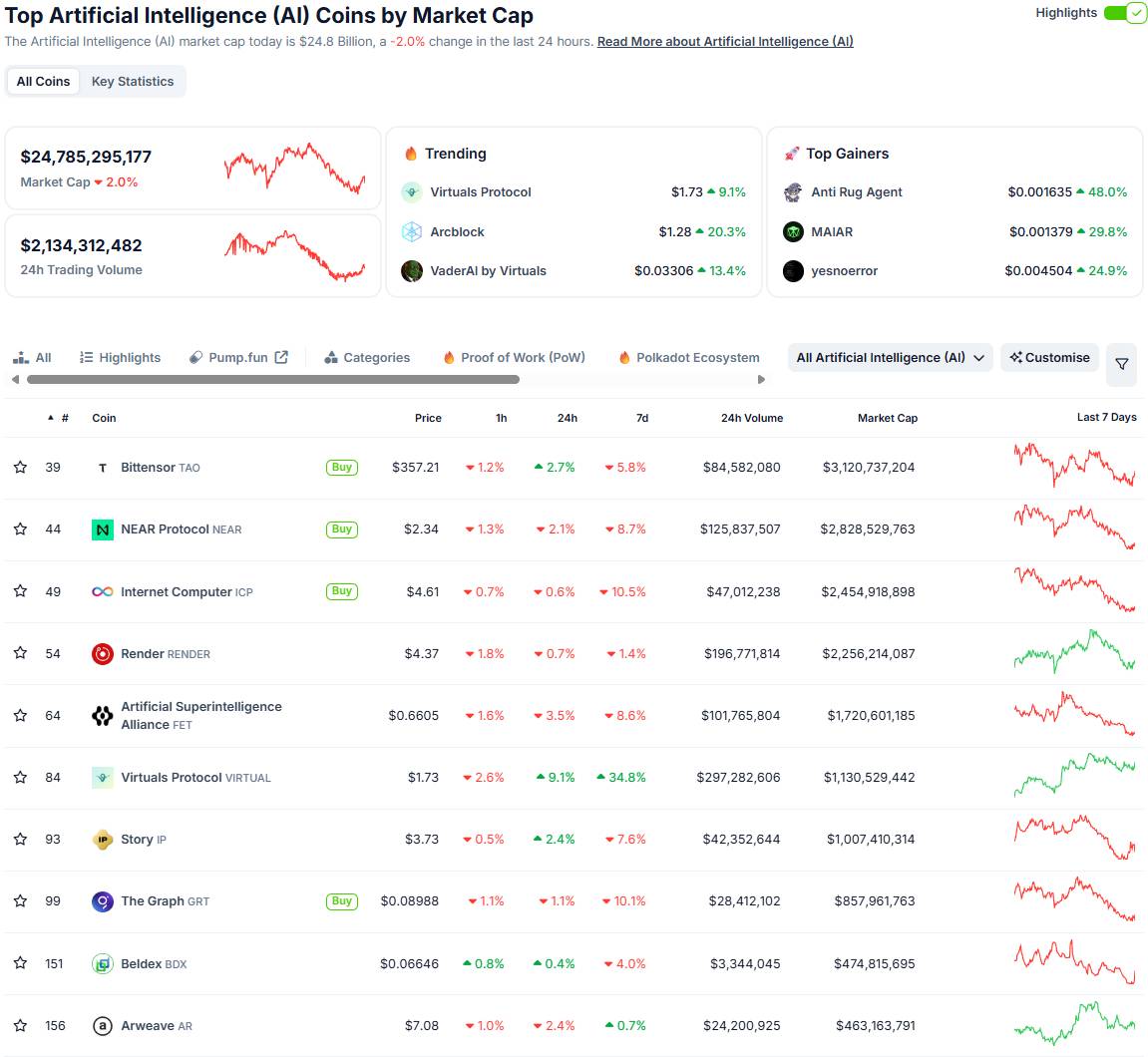Star the Story IP coin
This screenshot has width=1148, height=1057.
point(21,839)
